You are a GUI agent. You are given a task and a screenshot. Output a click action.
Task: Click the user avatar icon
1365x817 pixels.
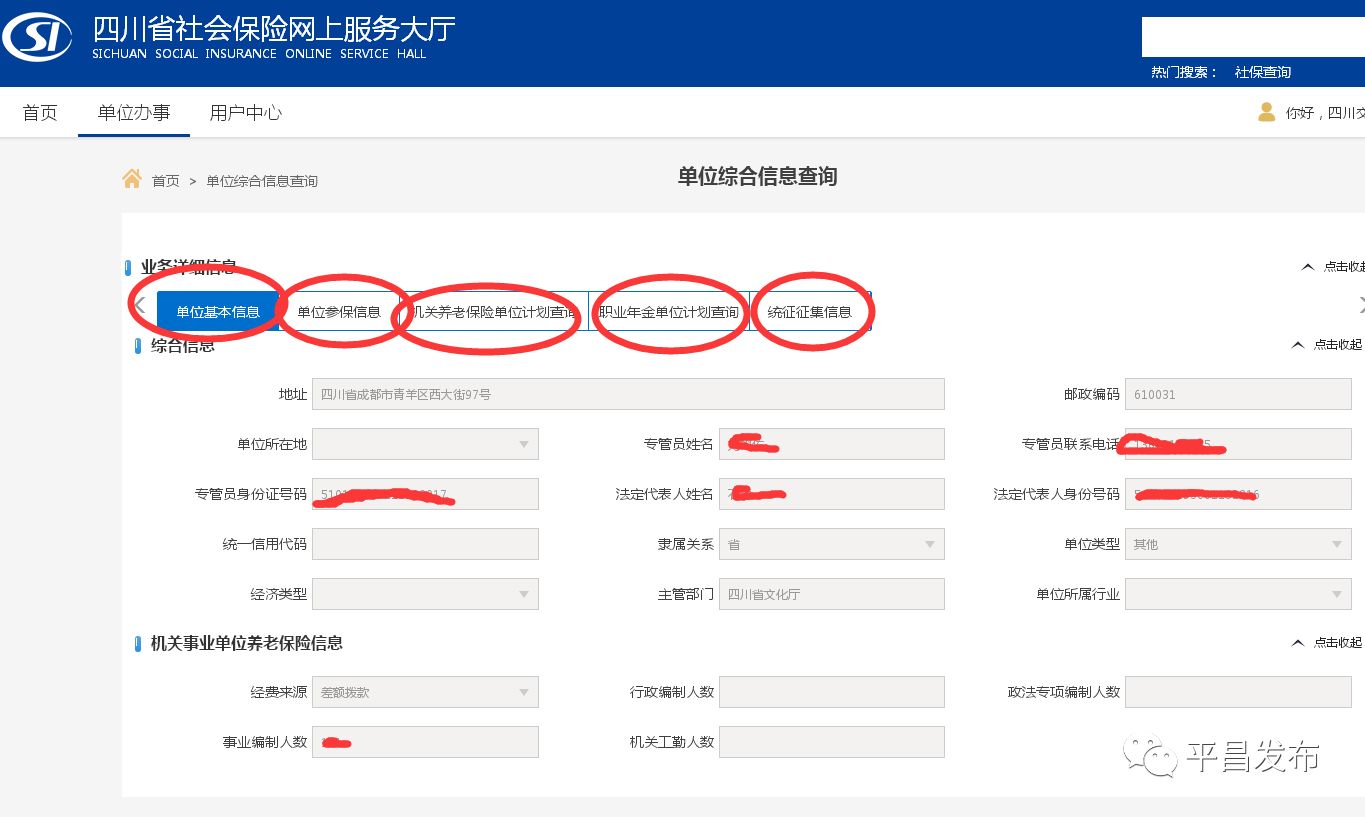point(1267,112)
